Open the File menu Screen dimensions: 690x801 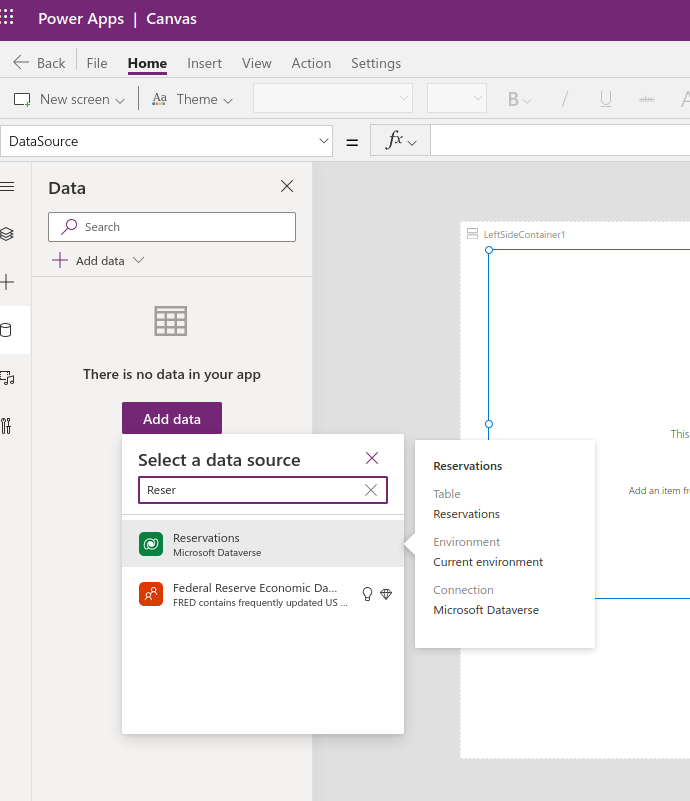(x=97, y=63)
